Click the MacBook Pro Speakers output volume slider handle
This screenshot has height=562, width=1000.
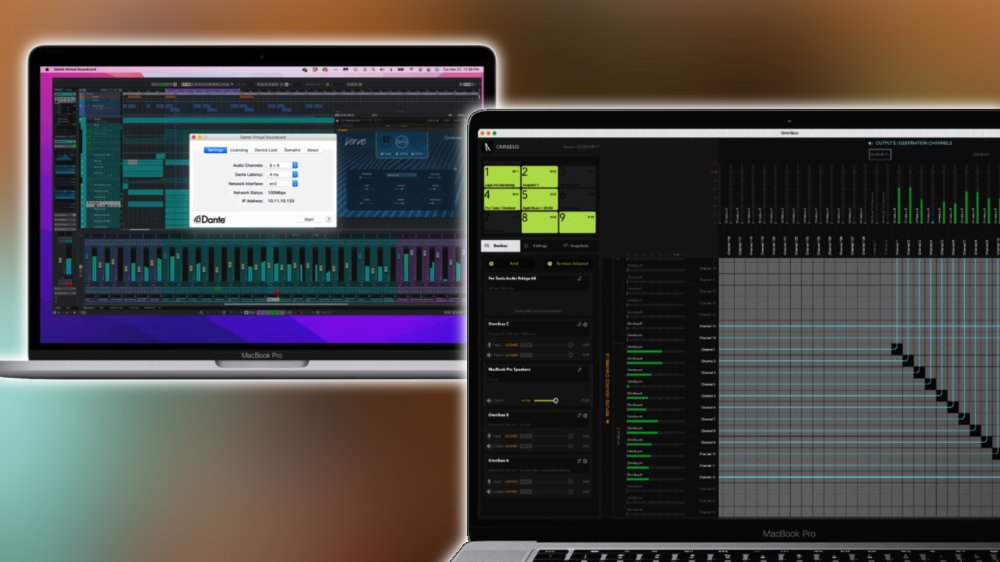pyautogui.click(x=555, y=401)
